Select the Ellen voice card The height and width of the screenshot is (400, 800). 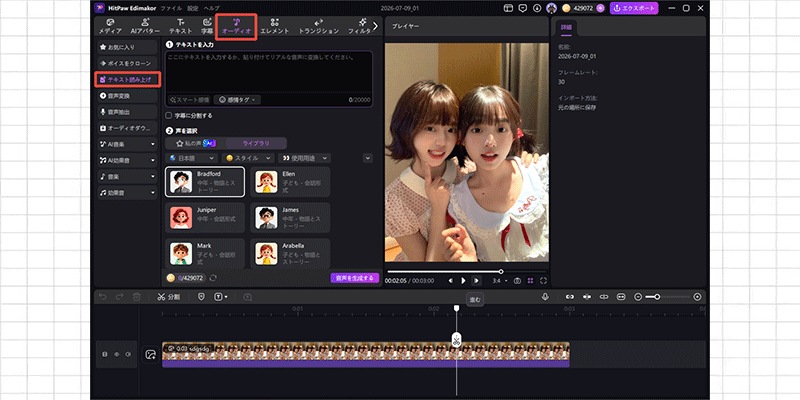(x=290, y=182)
